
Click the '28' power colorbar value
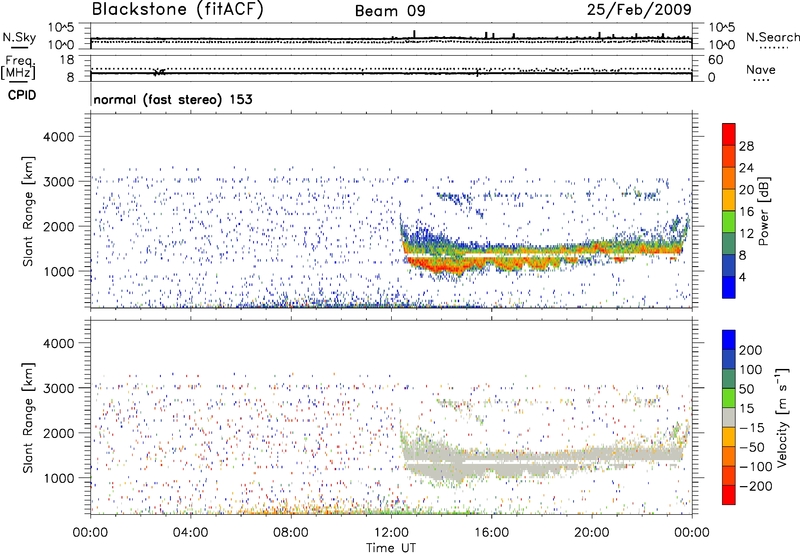746,146
